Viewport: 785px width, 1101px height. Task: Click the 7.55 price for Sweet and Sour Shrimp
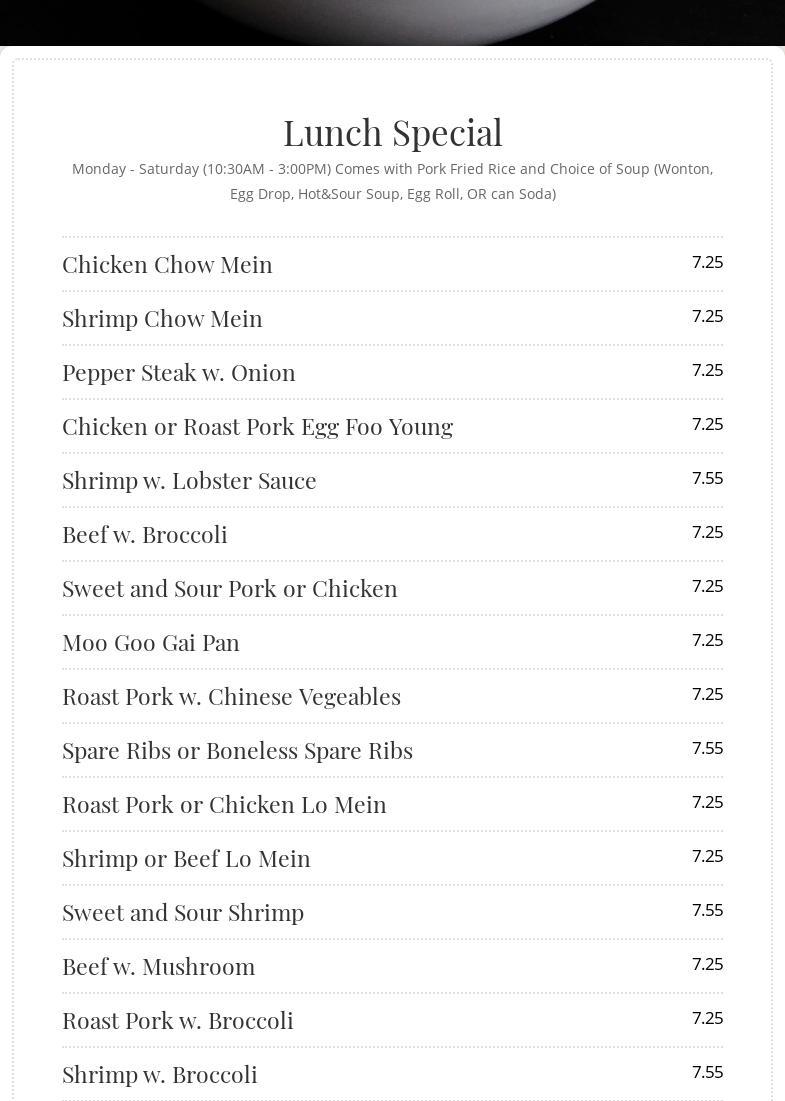(707, 910)
